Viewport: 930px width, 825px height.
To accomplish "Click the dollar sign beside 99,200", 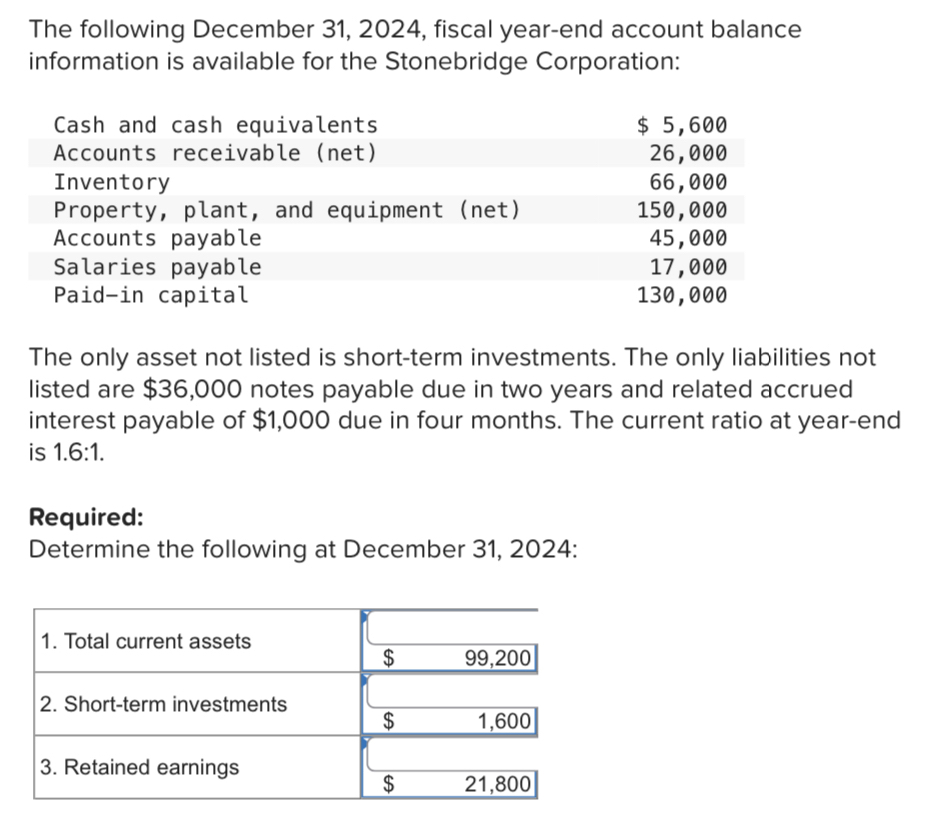I will 389,659.
